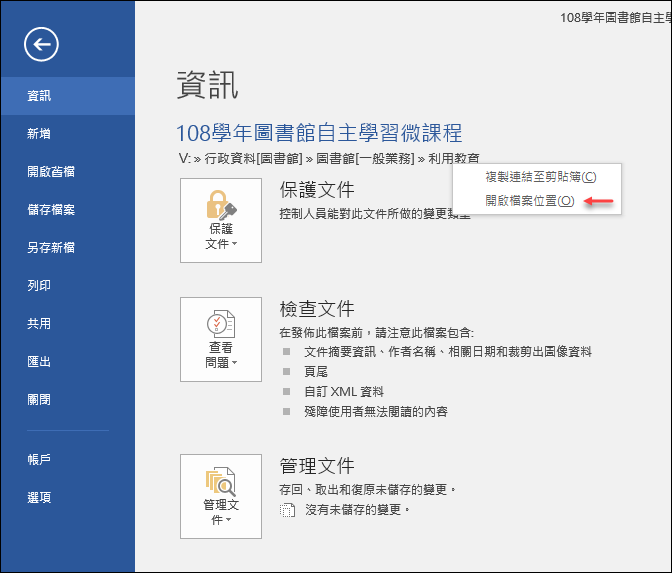This screenshot has height=573, width=672.
Task: Go to 共用 in the sidebar
Action: point(68,324)
